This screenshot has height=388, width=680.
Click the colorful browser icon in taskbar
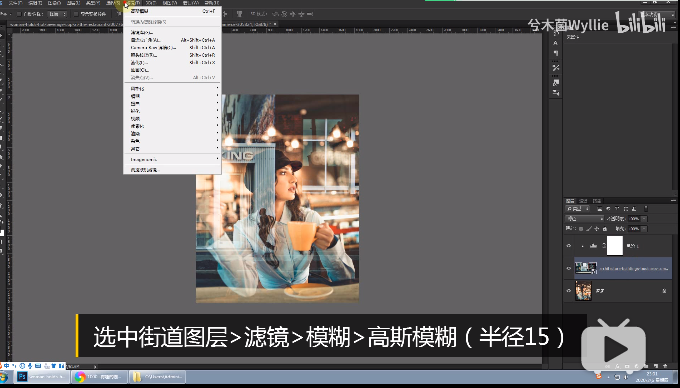pos(80,377)
